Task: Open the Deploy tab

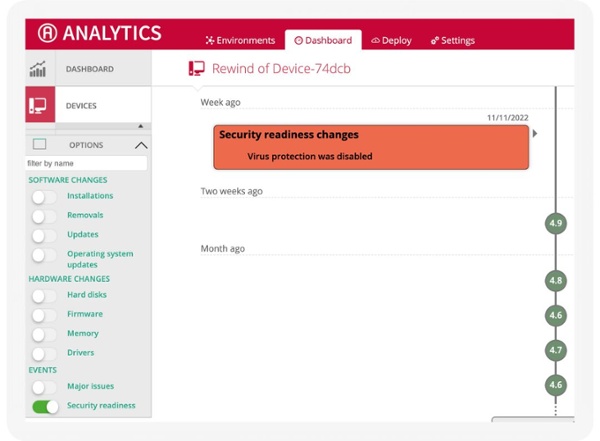Action: [391, 41]
